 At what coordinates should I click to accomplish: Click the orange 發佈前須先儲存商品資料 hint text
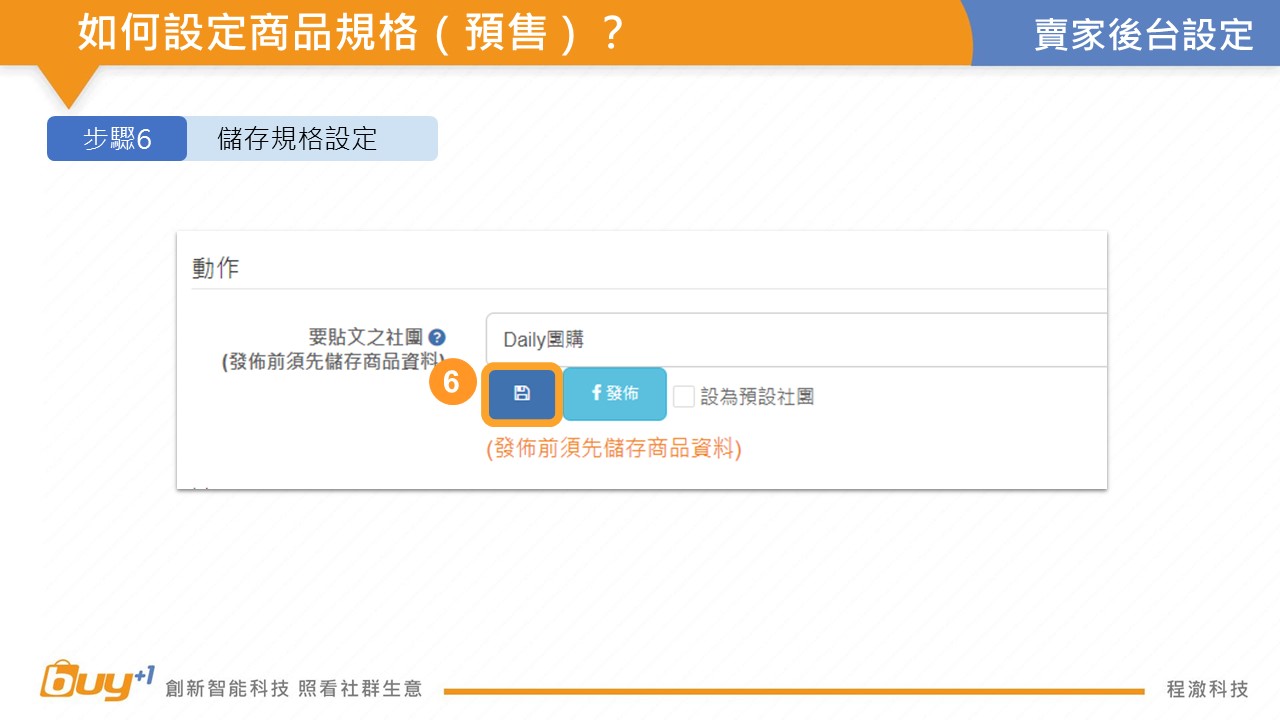[x=614, y=449]
